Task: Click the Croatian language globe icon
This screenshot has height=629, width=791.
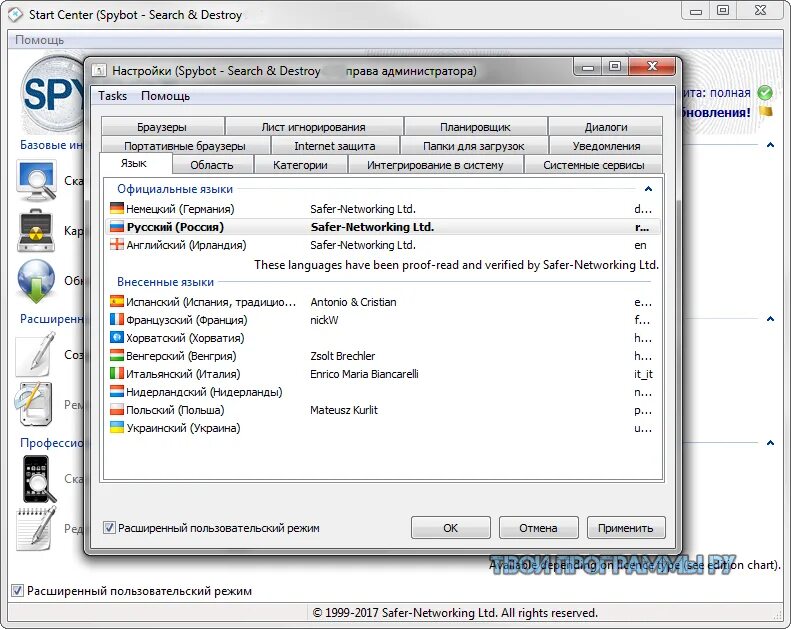Action: coord(117,337)
